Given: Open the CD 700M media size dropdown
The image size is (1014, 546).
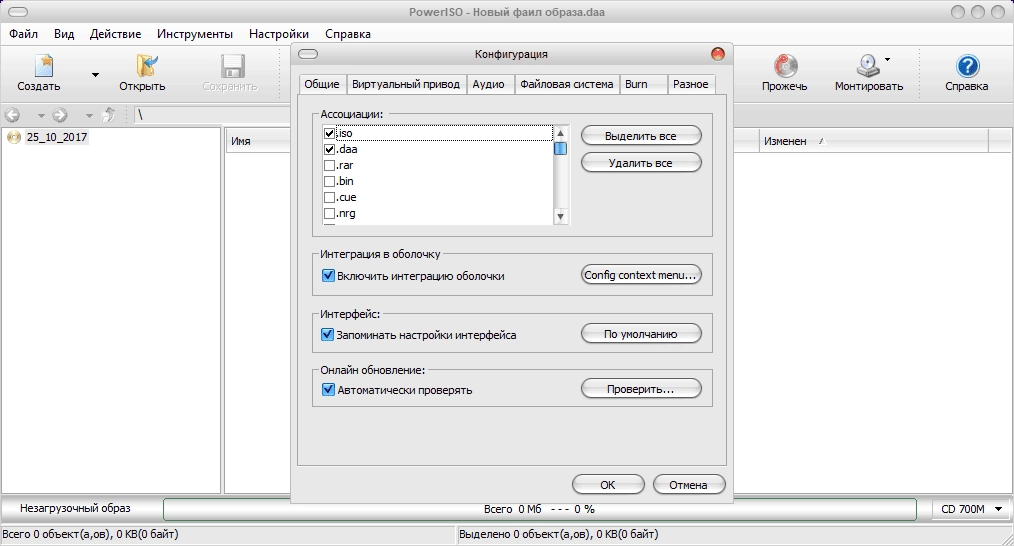Looking at the screenshot, I should point(969,509).
